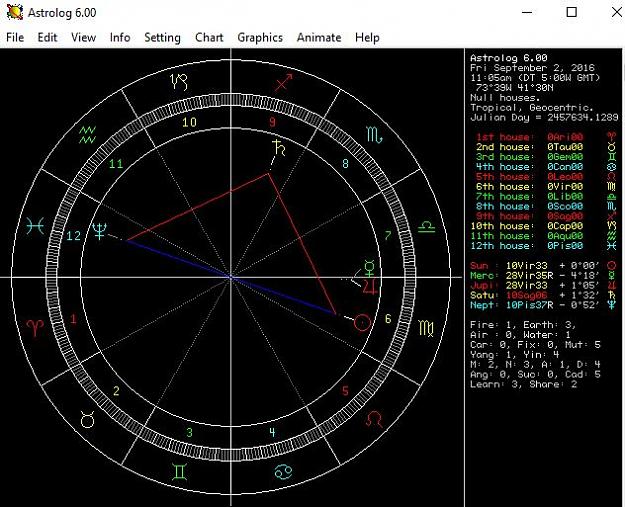This screenshot has height=507, width=625.
Task: Open the Animate menu
Action: 319,37
